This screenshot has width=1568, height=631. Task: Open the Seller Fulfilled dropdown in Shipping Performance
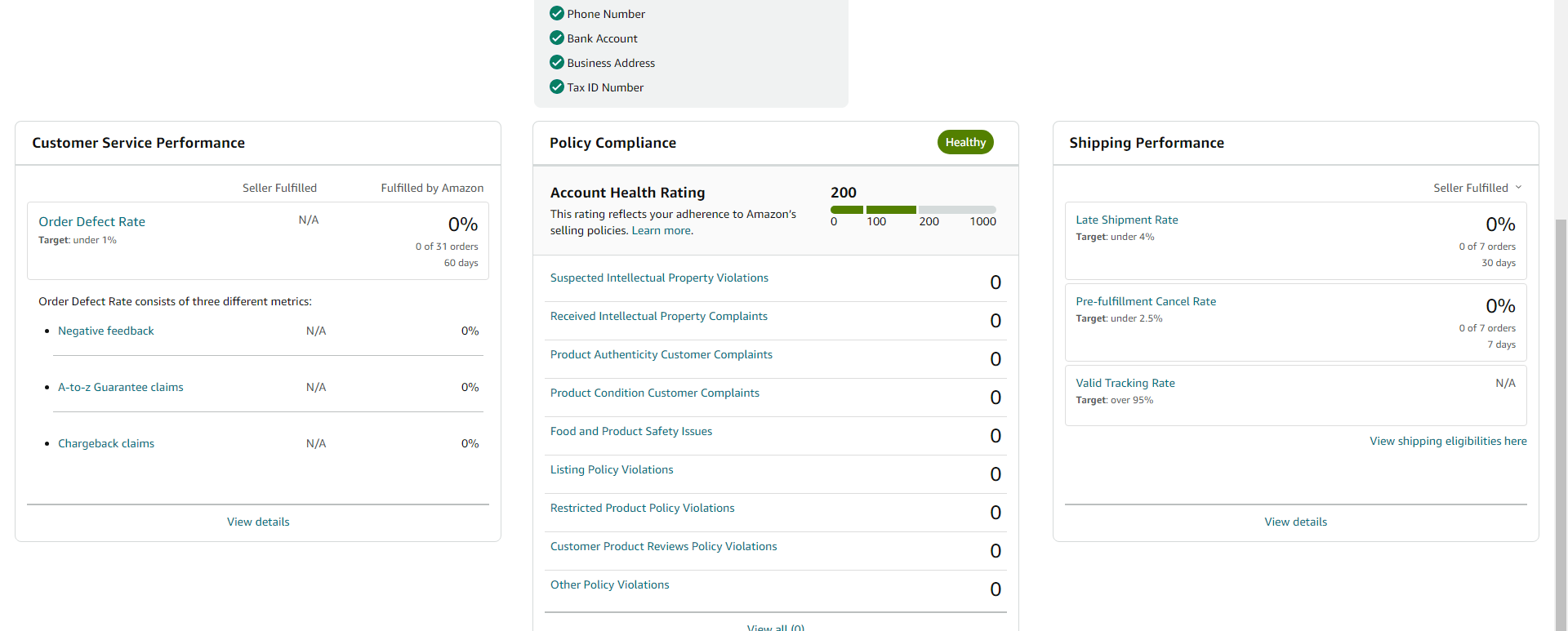click(1478, 188)
